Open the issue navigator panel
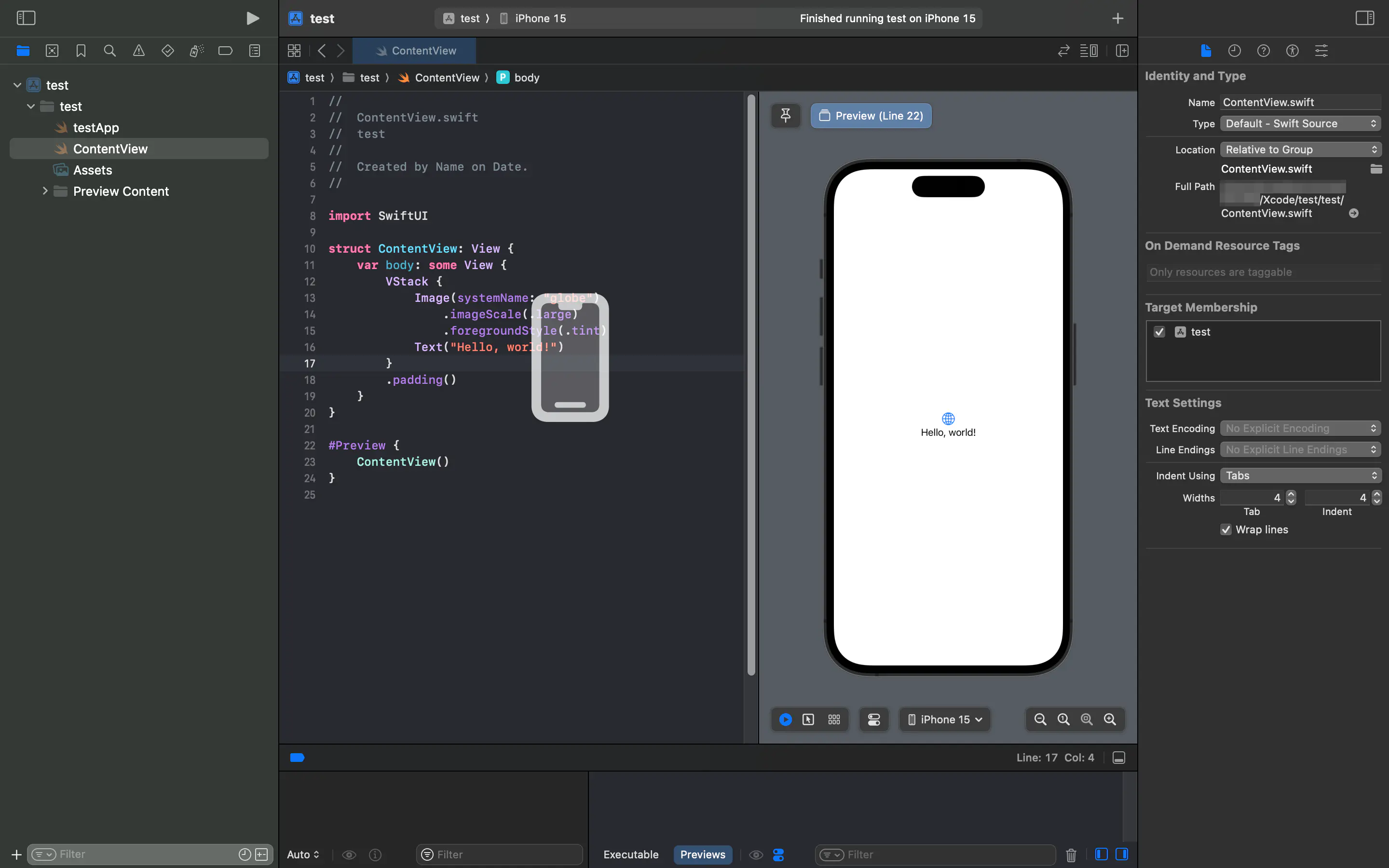This screenshot has height=868, width=1389. (138, 50)
